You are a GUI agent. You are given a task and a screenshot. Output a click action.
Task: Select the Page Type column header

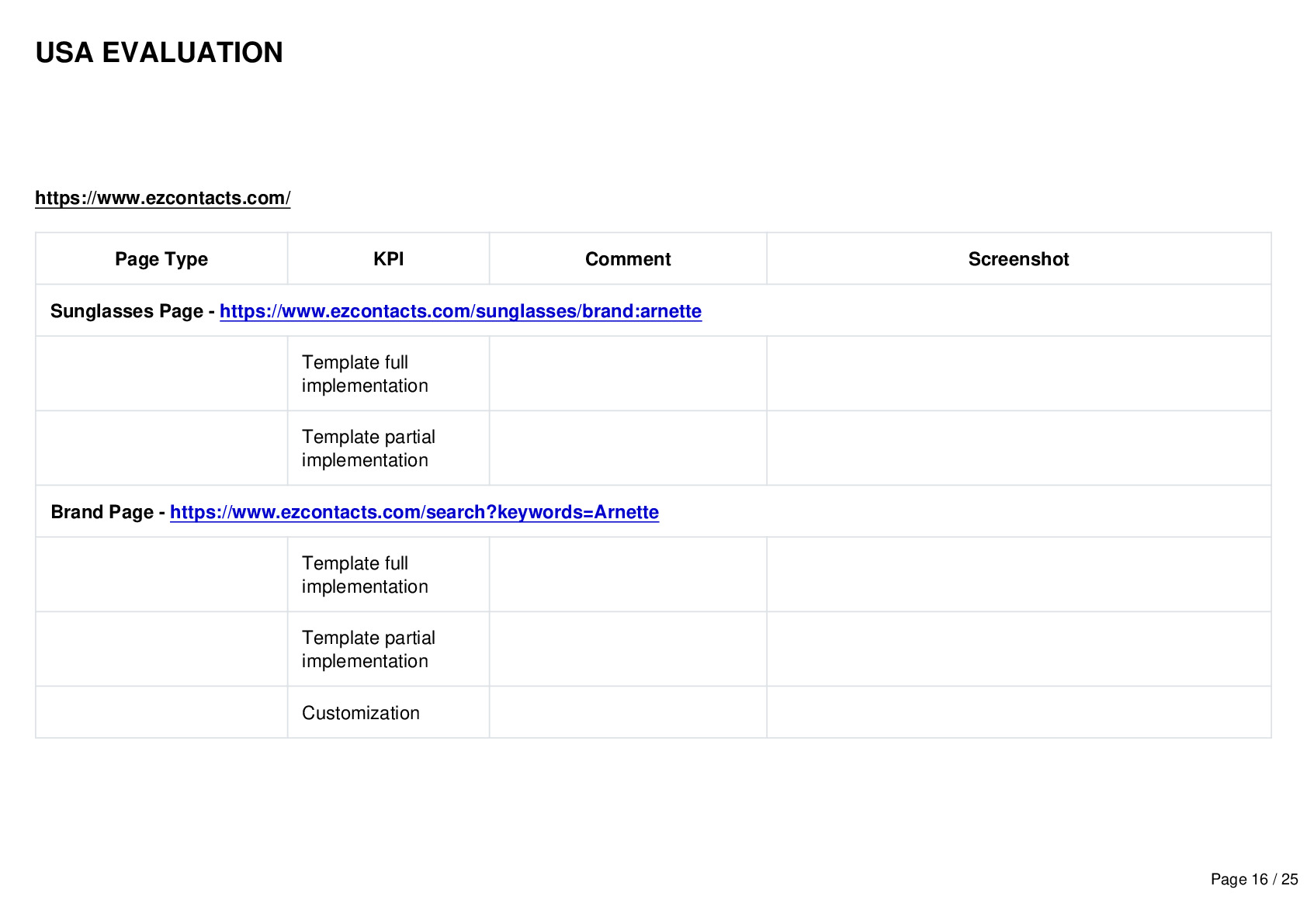pyautogui.click(x=161, y=259)
